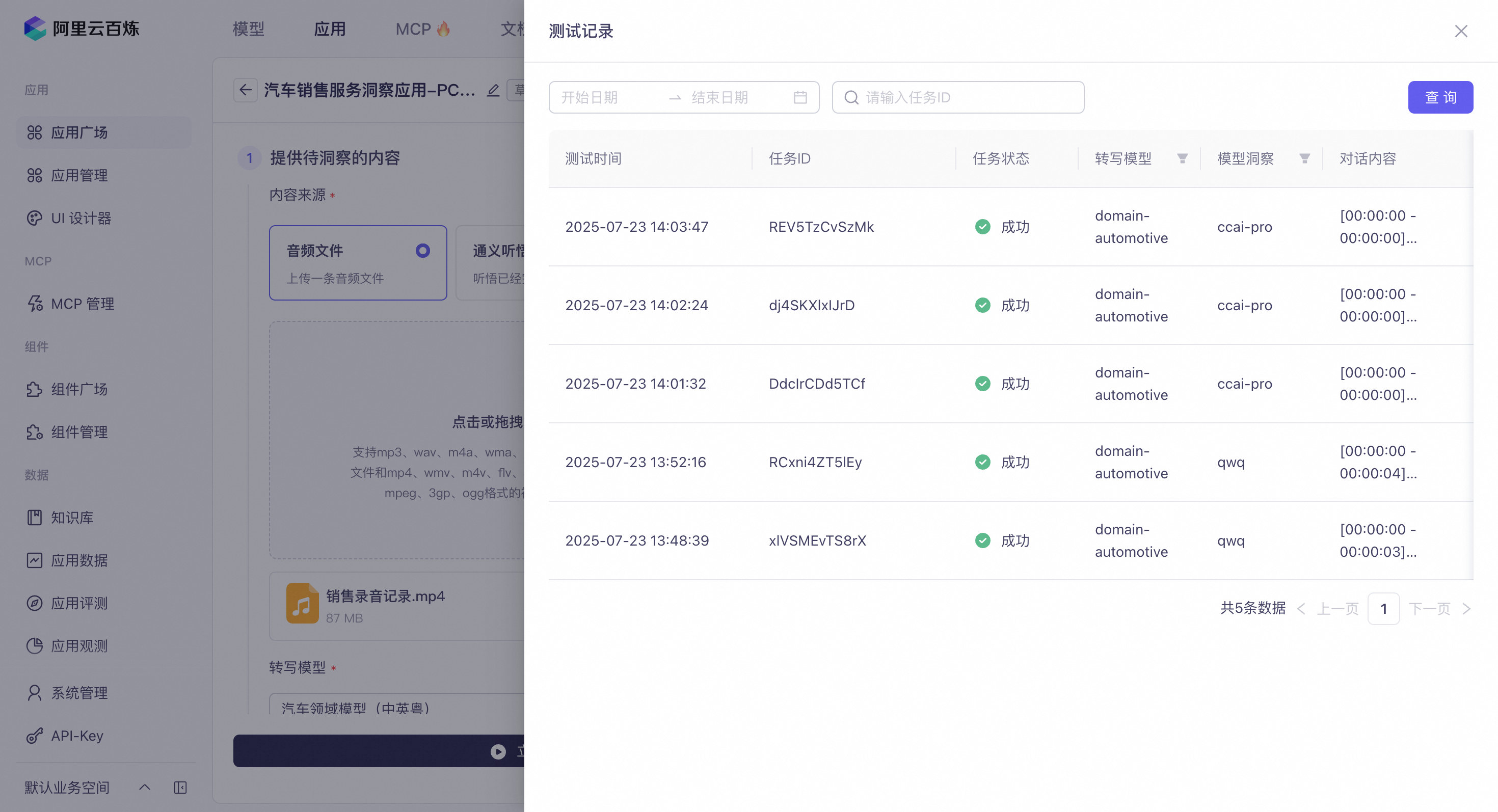Click dialogue content in 14:02:24 row
1498x812 pixels.
(x=1378, y=305)
